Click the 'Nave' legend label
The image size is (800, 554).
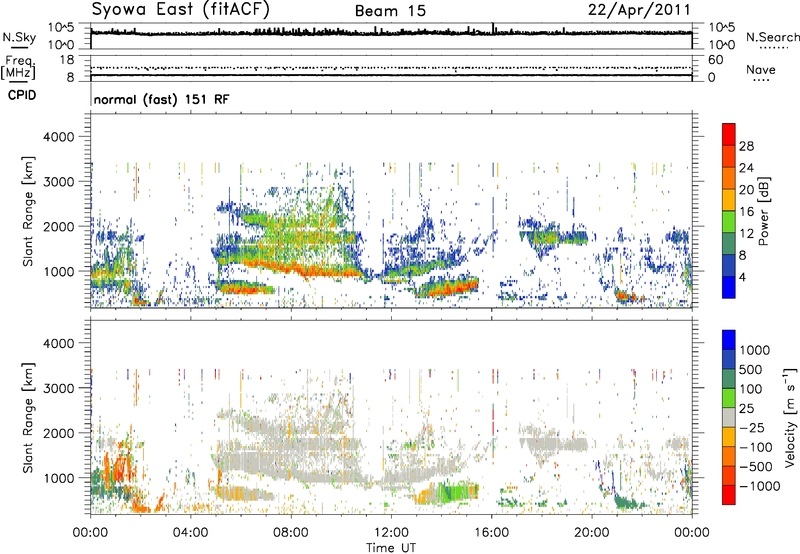(760, 69)
